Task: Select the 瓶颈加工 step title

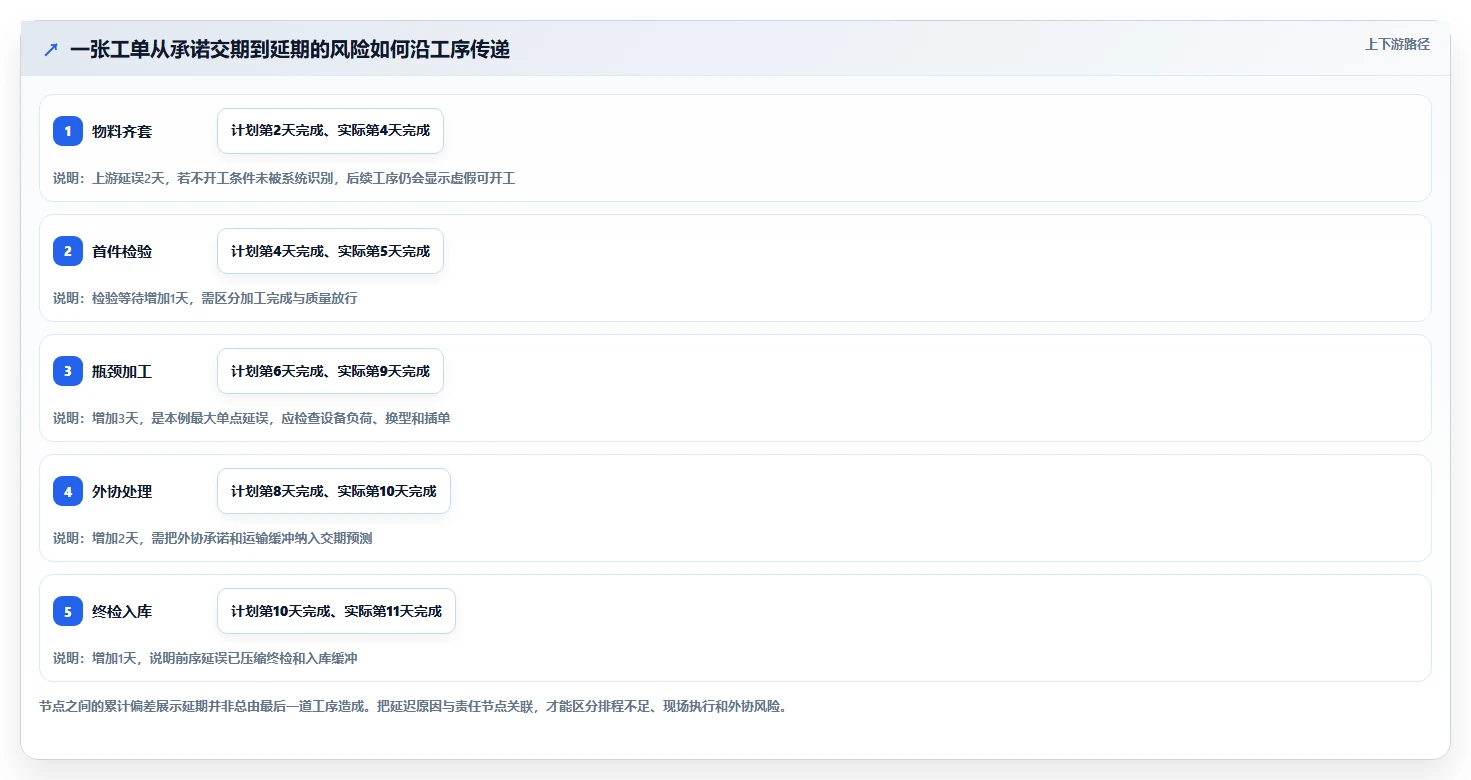Action: click(x=122, y=371)
